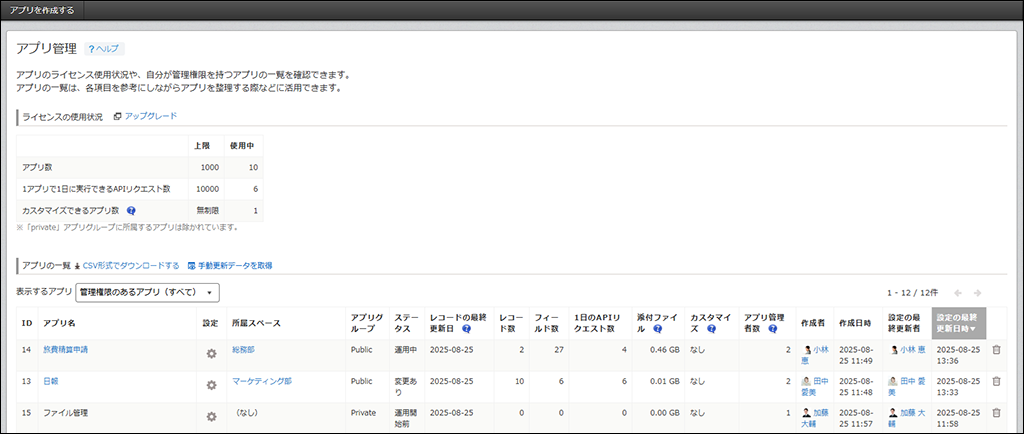Open last updater 小林 恵 in 設定の最終更新者 column
1024x434 pixels.
(908, 350)
